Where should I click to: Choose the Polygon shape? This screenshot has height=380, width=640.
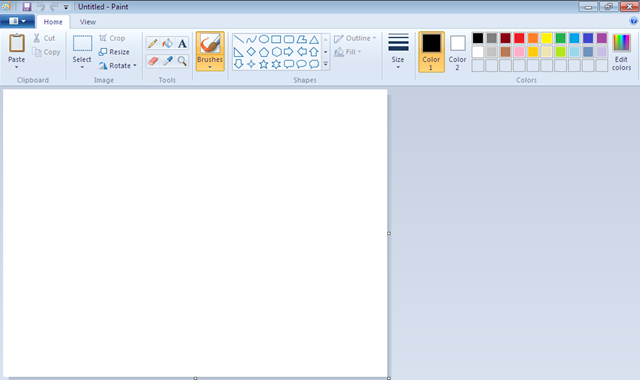[302, 39]
